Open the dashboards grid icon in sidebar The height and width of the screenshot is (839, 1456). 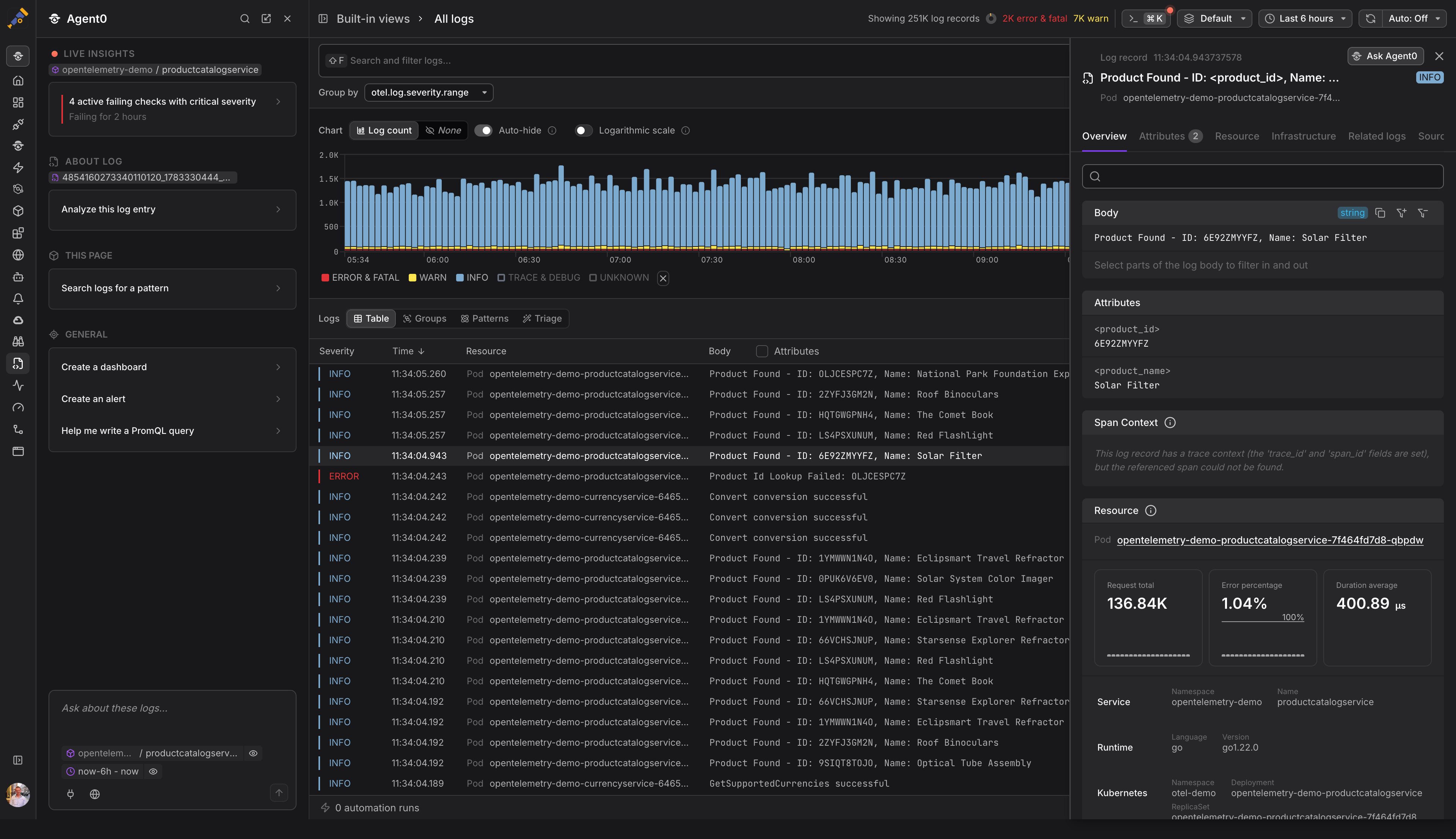18,102
